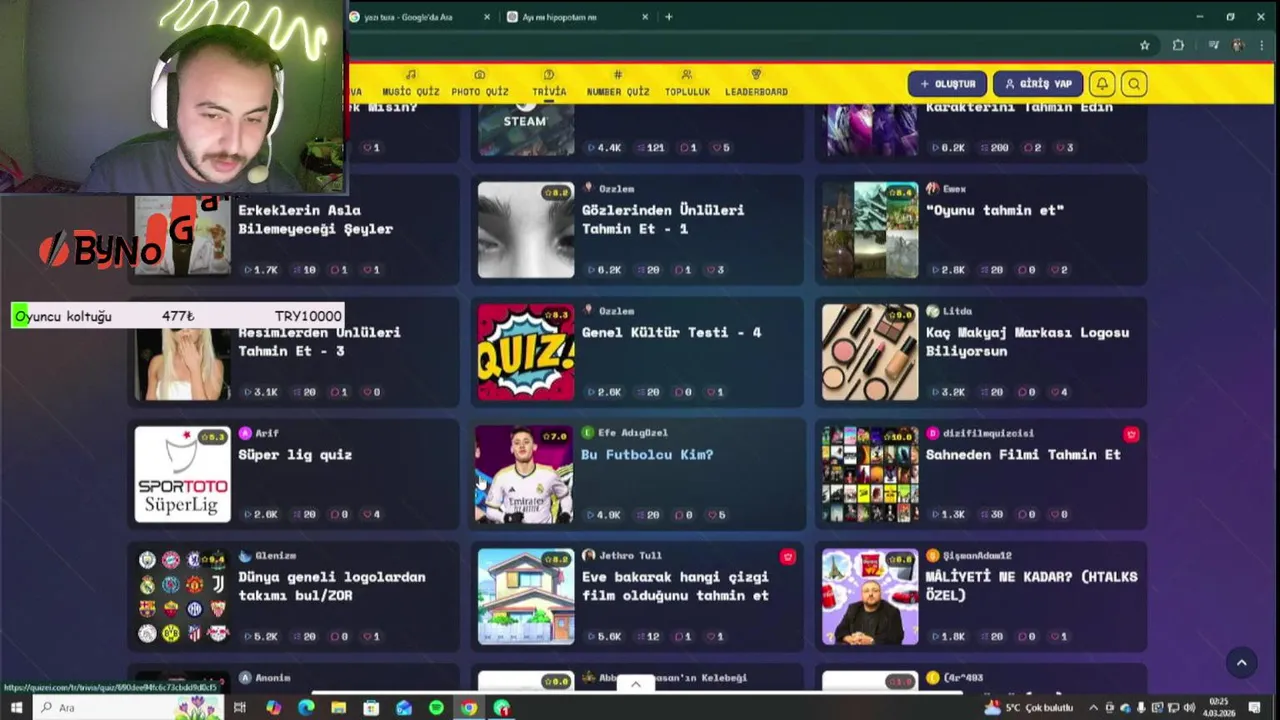
Task: Open 'Kaç Makyaj Markası Logosu Biliyorsun' quiz
Action: click(1027, 341)
